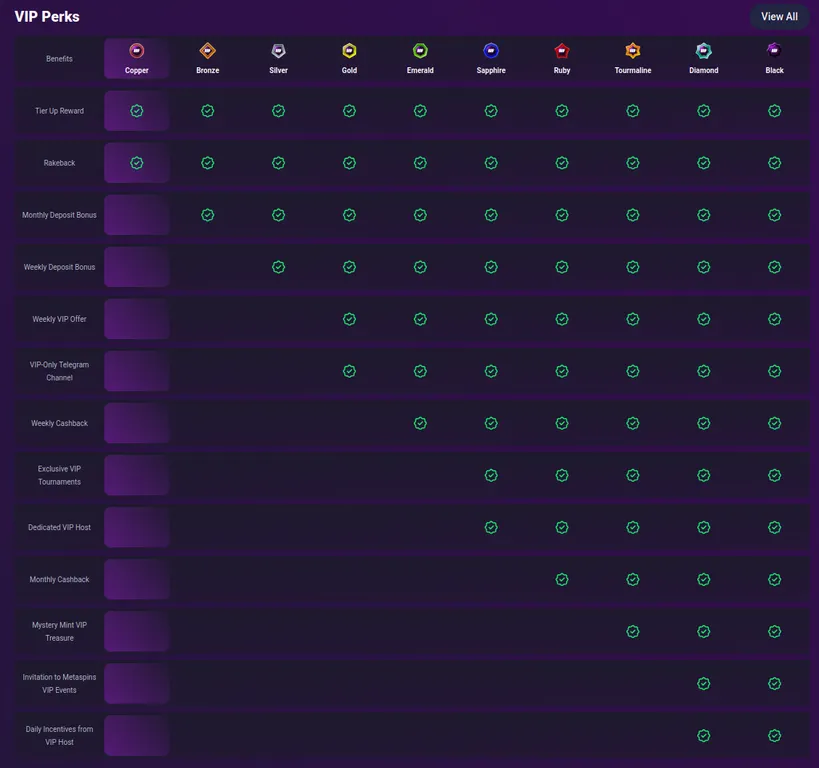Screen dimensions: 819x768
Task: Click the Rakeback benefit label
Action: (60, 163)
